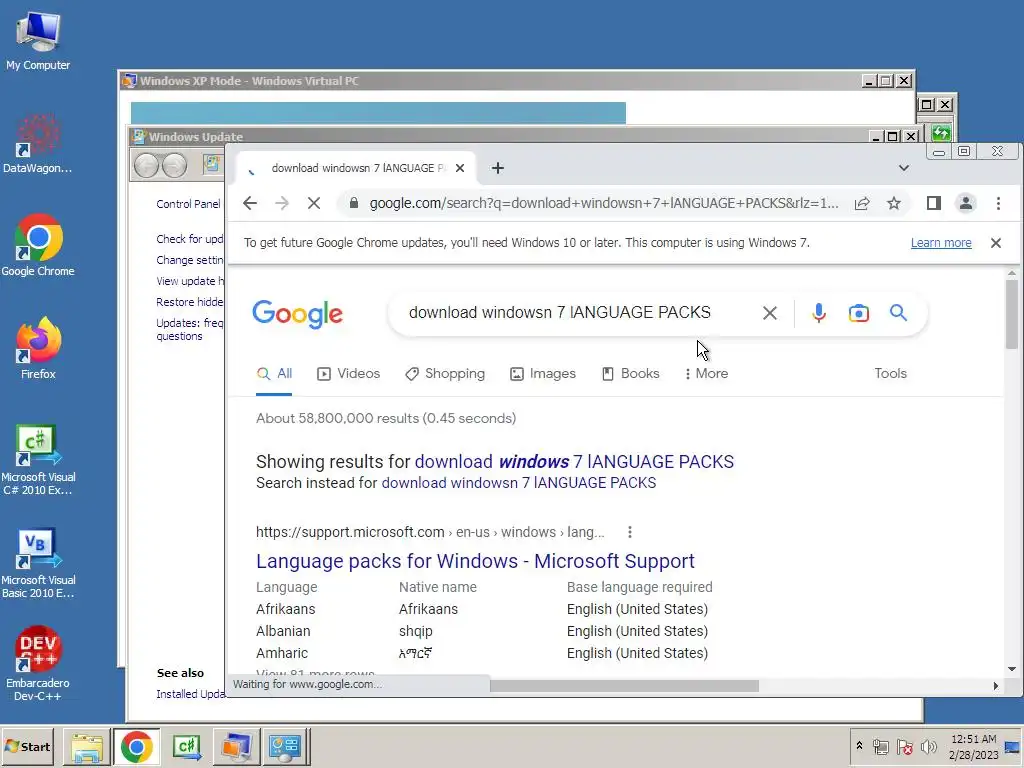Show hidden tray icons arrow
The image size is (1024, 768).
[x=859, y=746]
